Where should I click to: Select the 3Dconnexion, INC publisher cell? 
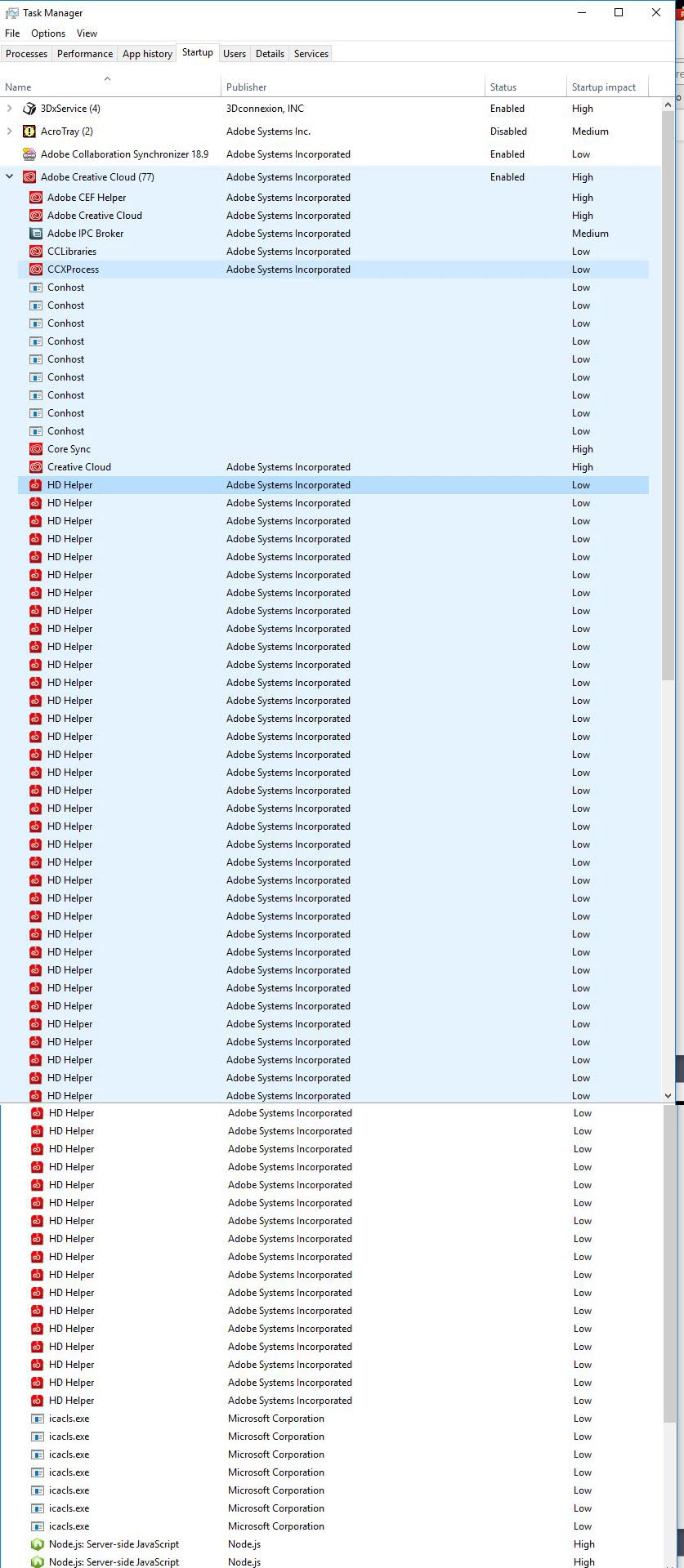point(265,109)
